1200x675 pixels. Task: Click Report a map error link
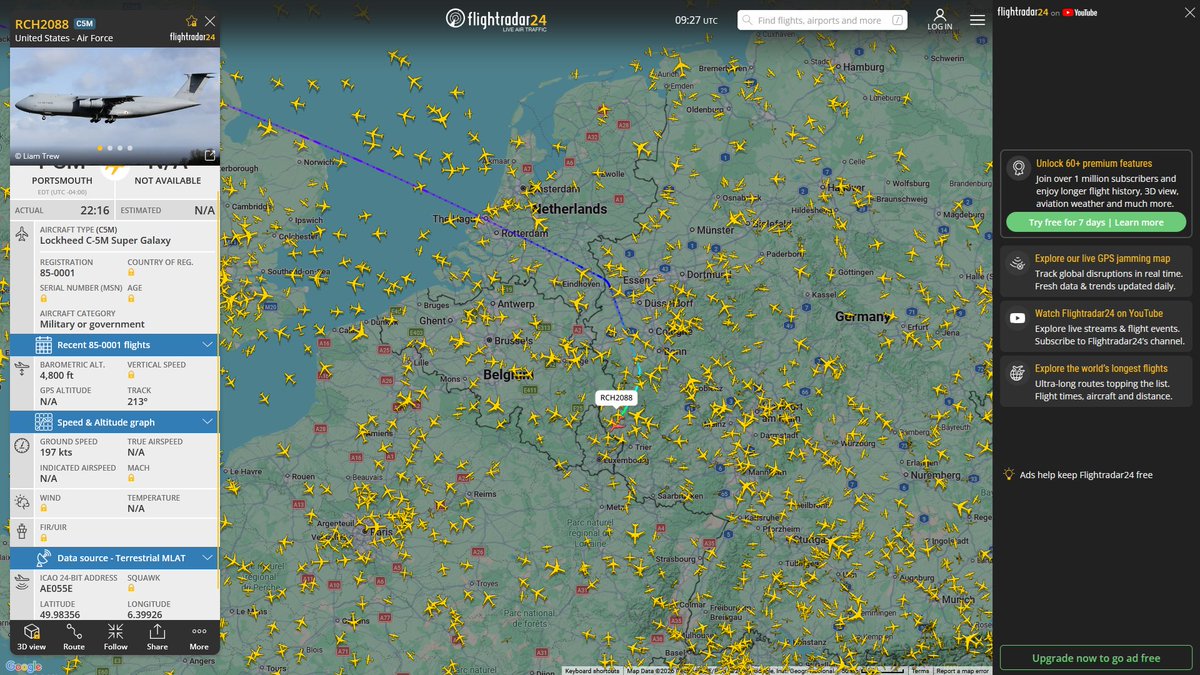coord(962,671)
